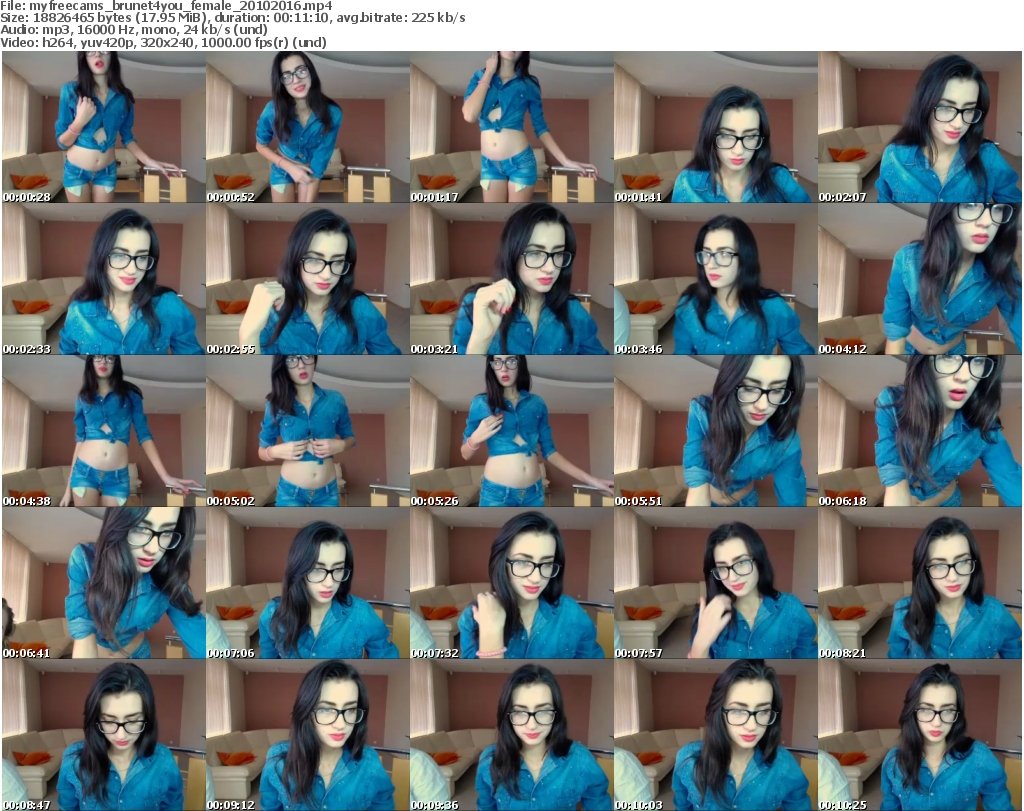Pick the 00:09:12 thumbnail
Viewport: 1024px width, 811px height.
click(x=308, y=735)
